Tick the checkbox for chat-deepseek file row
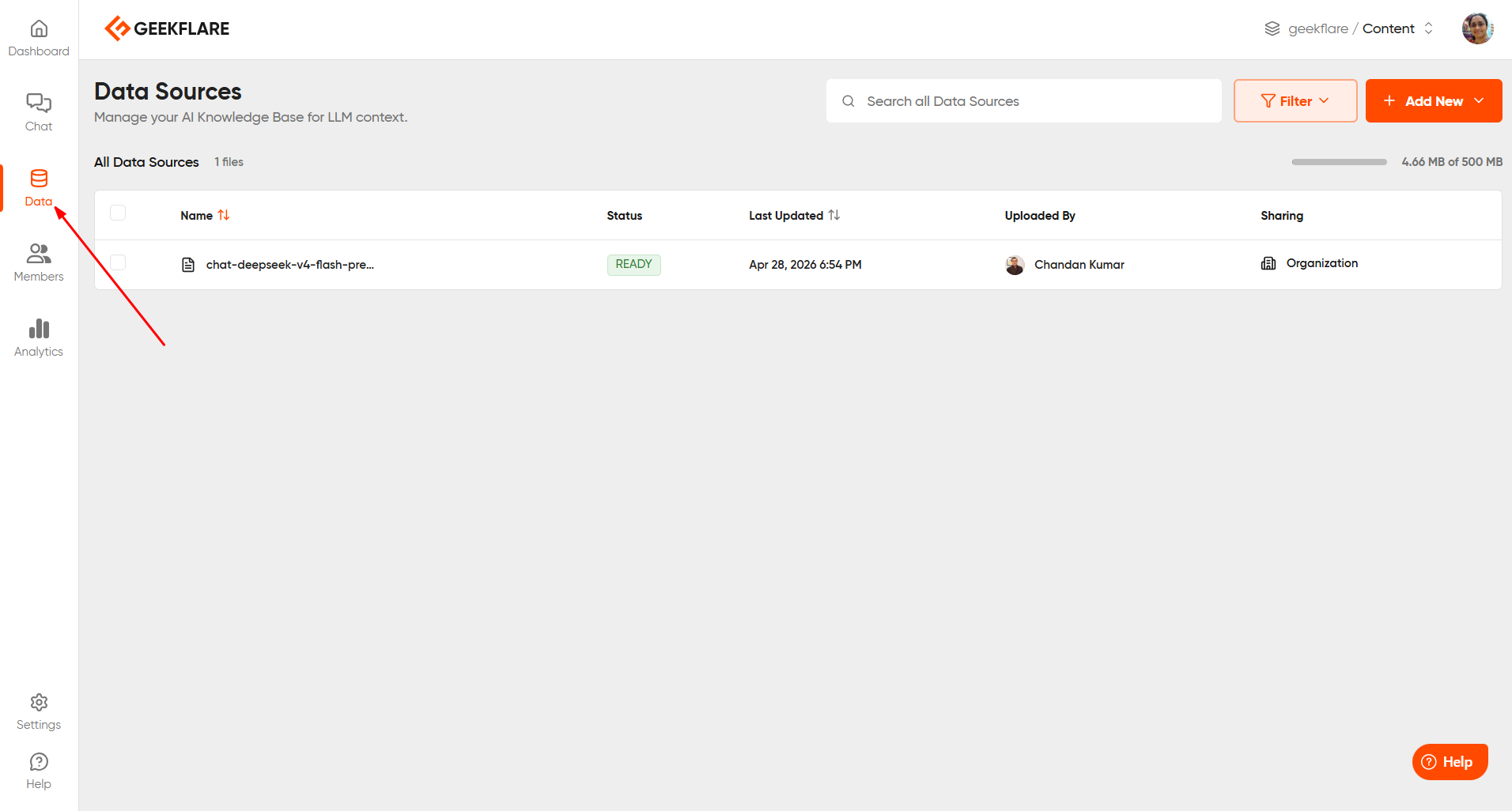This screenshot has height=811, width=1512. [x=118, y=262]
